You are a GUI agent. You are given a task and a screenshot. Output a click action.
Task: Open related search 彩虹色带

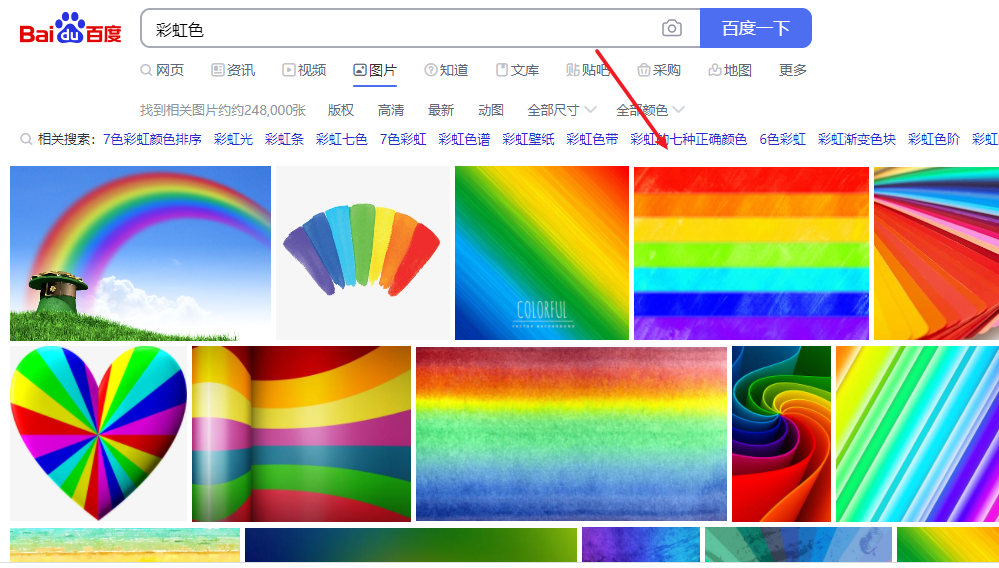tap(592, 139)
